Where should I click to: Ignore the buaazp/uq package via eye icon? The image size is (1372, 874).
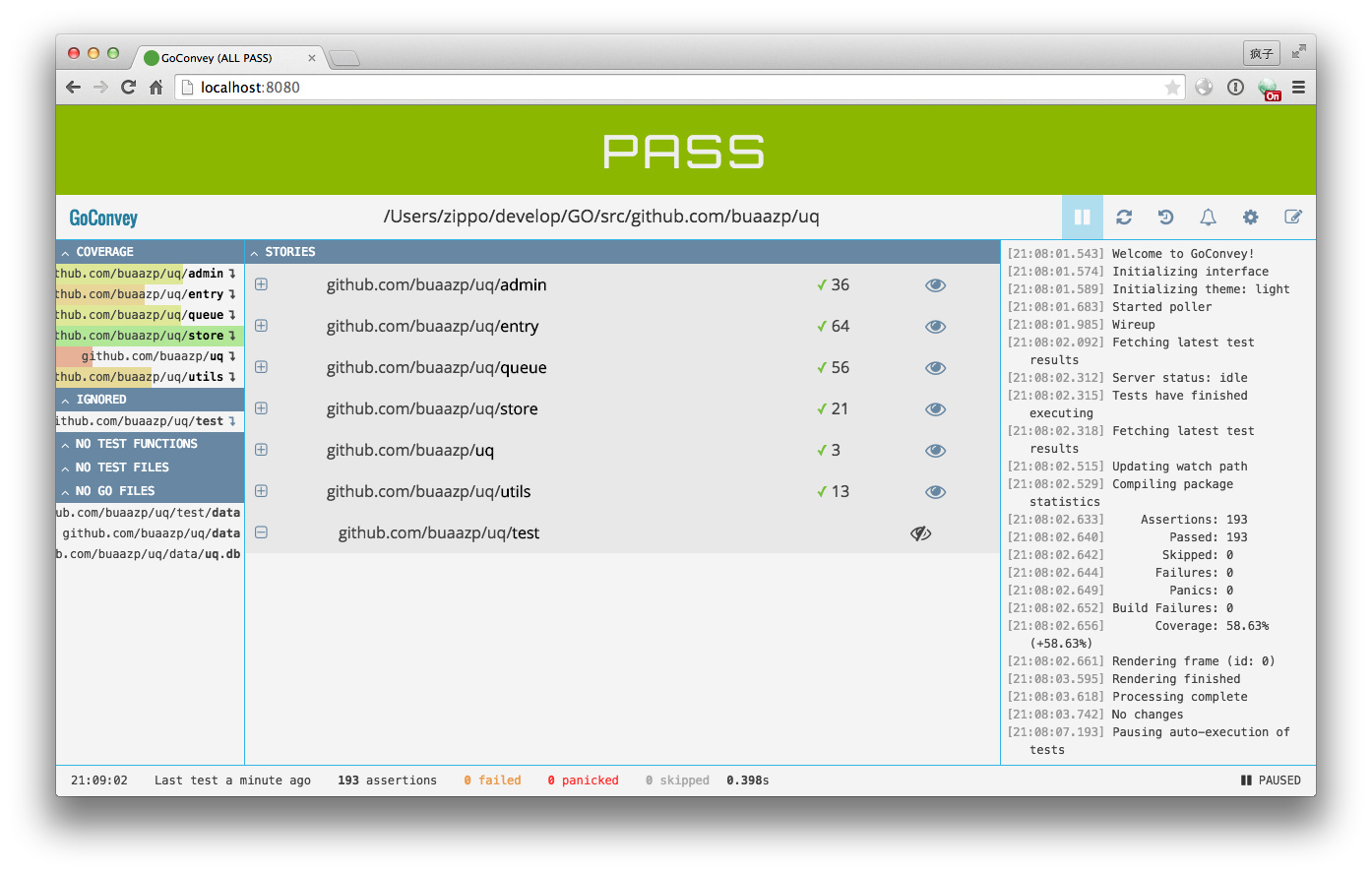(x=935, y=451)
